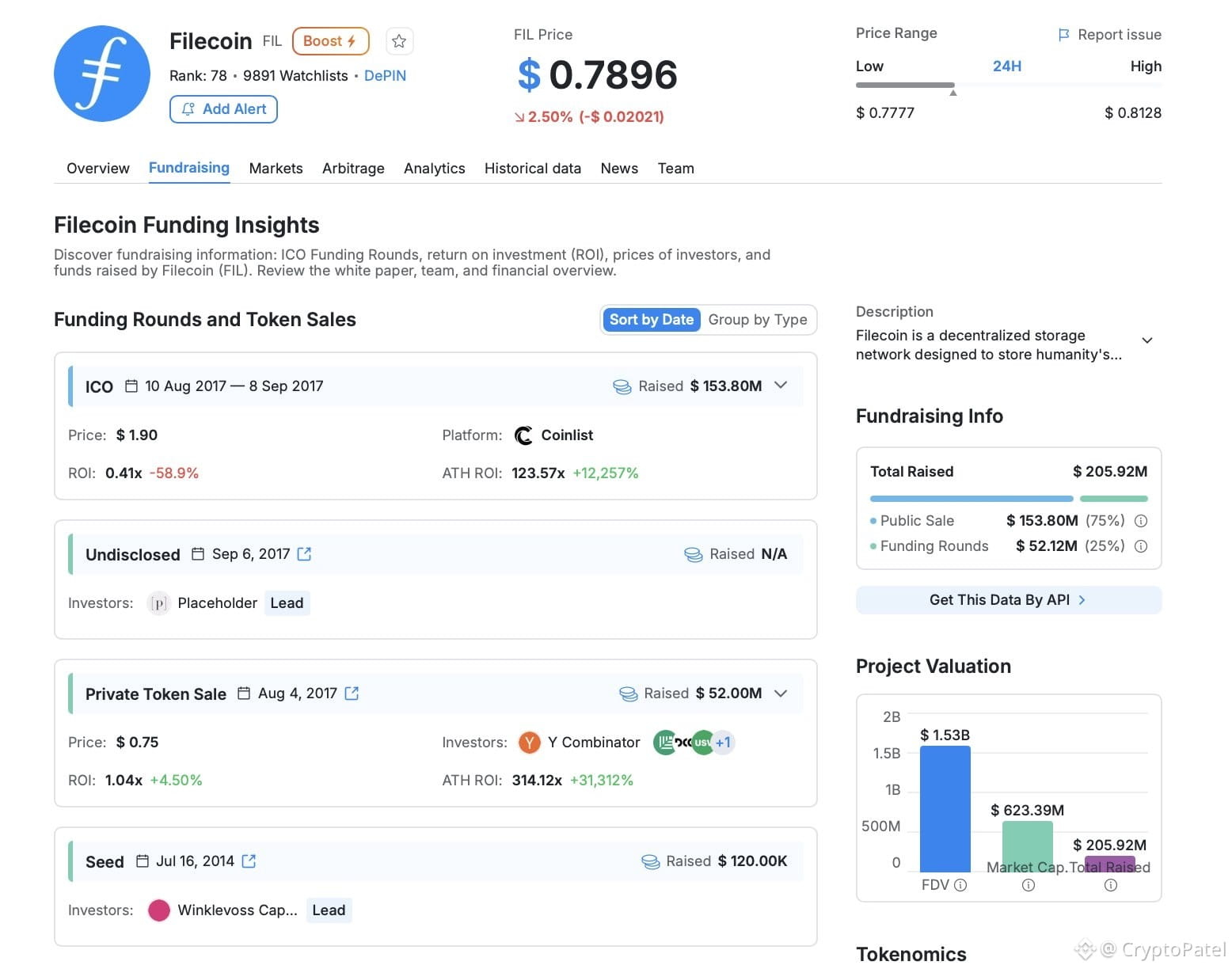Click the green Funding Rounds progress bar

coord(1114,499)
